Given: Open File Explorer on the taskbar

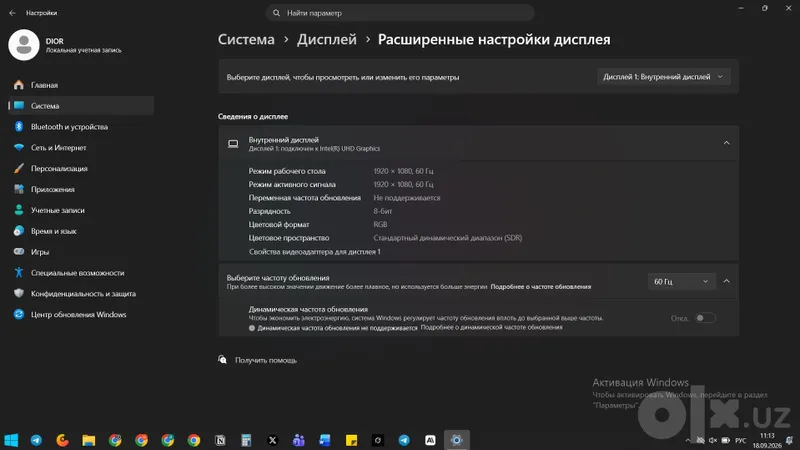Looking at the screenshot, I should (89, 440).
